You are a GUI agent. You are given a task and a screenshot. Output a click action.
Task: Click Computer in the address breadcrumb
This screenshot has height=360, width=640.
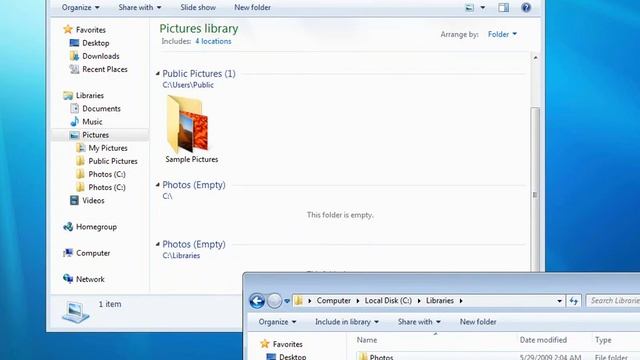pyautogui.click(x=333, y=301)
